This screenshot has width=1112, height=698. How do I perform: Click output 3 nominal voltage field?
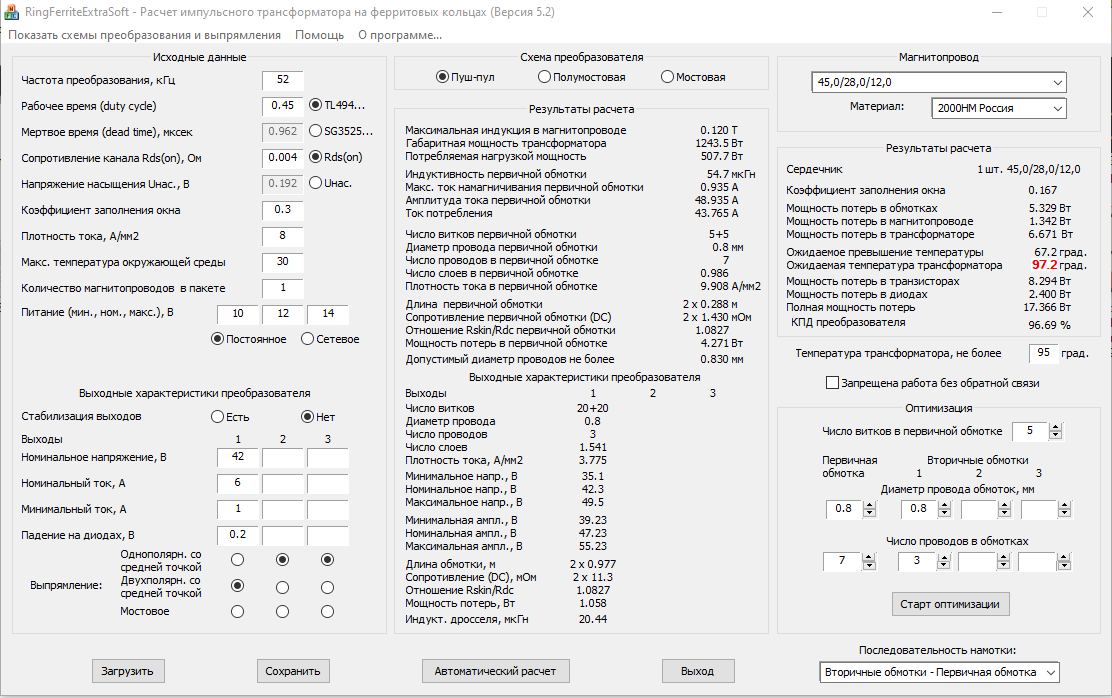click(x=327, y=457)
